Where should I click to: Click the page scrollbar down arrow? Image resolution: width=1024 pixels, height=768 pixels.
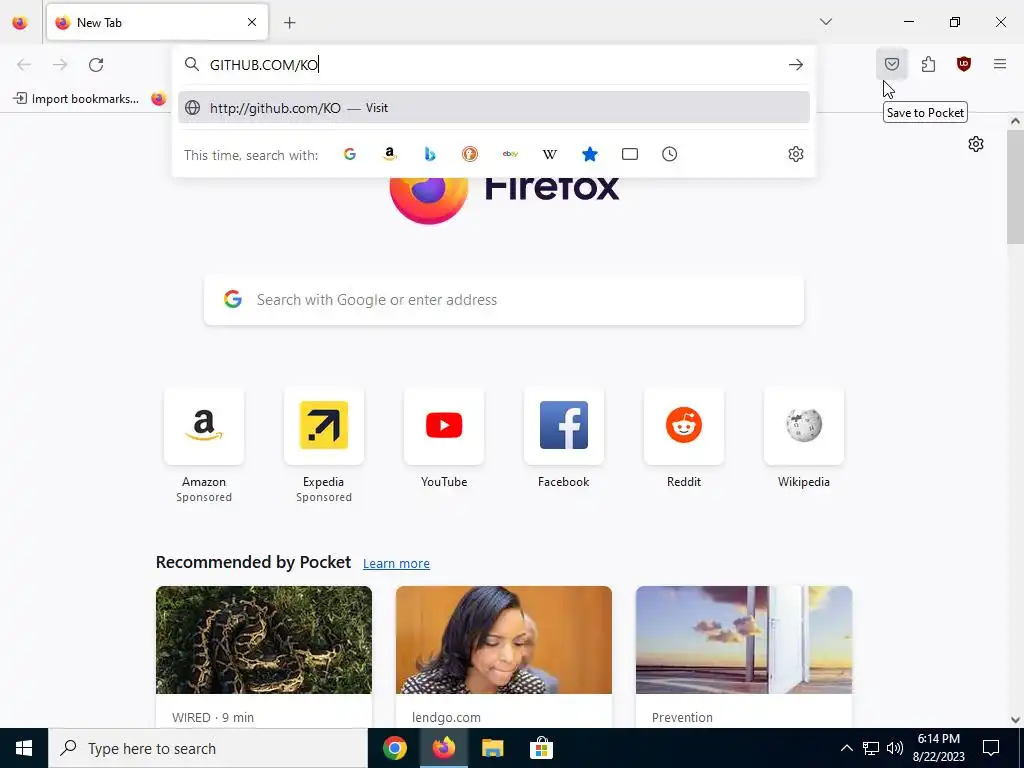click(x=1015, y=720)
